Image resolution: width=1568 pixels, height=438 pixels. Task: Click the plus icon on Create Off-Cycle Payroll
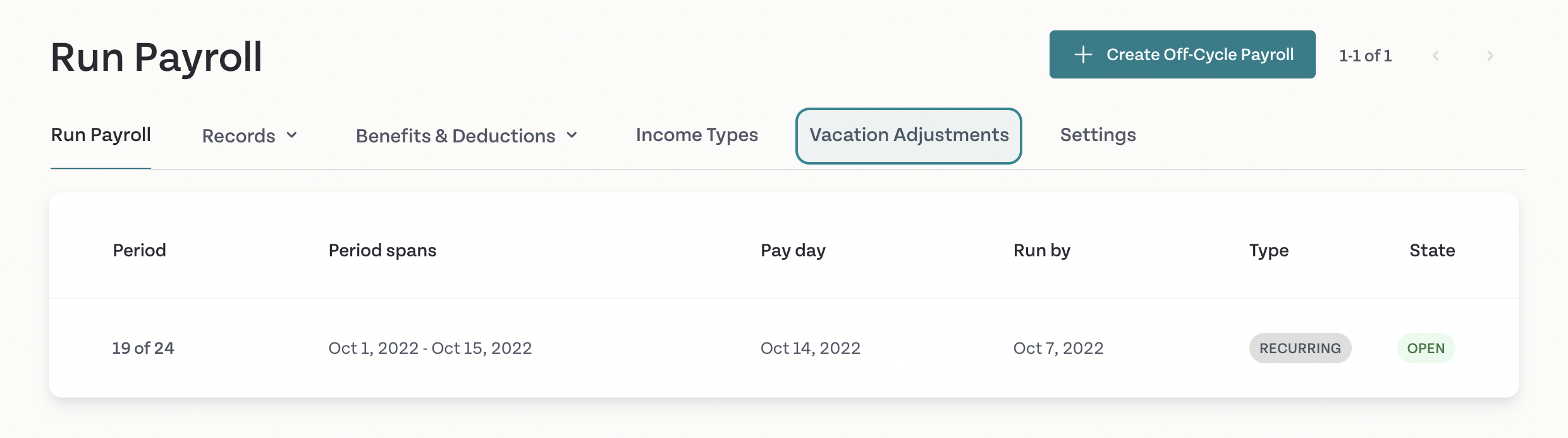(x=1083, y=54)
